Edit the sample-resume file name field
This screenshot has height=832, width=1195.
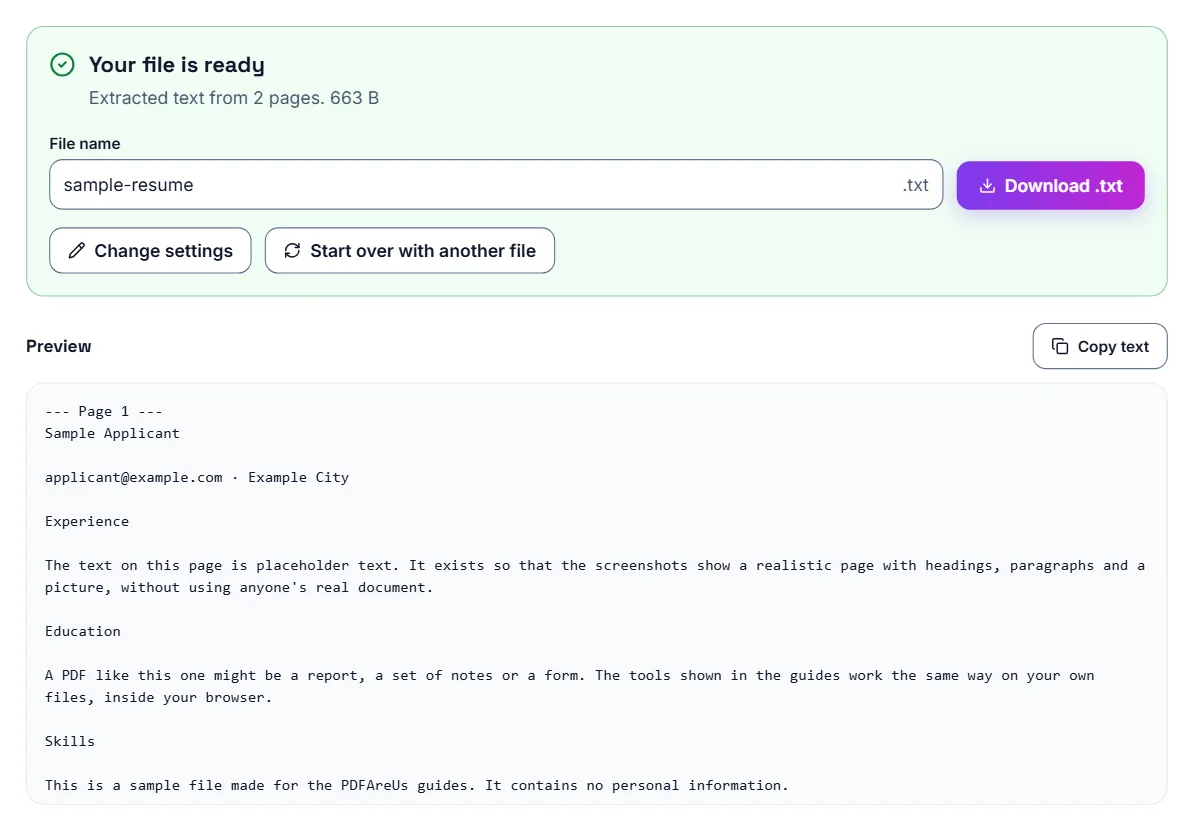point(496,185)
